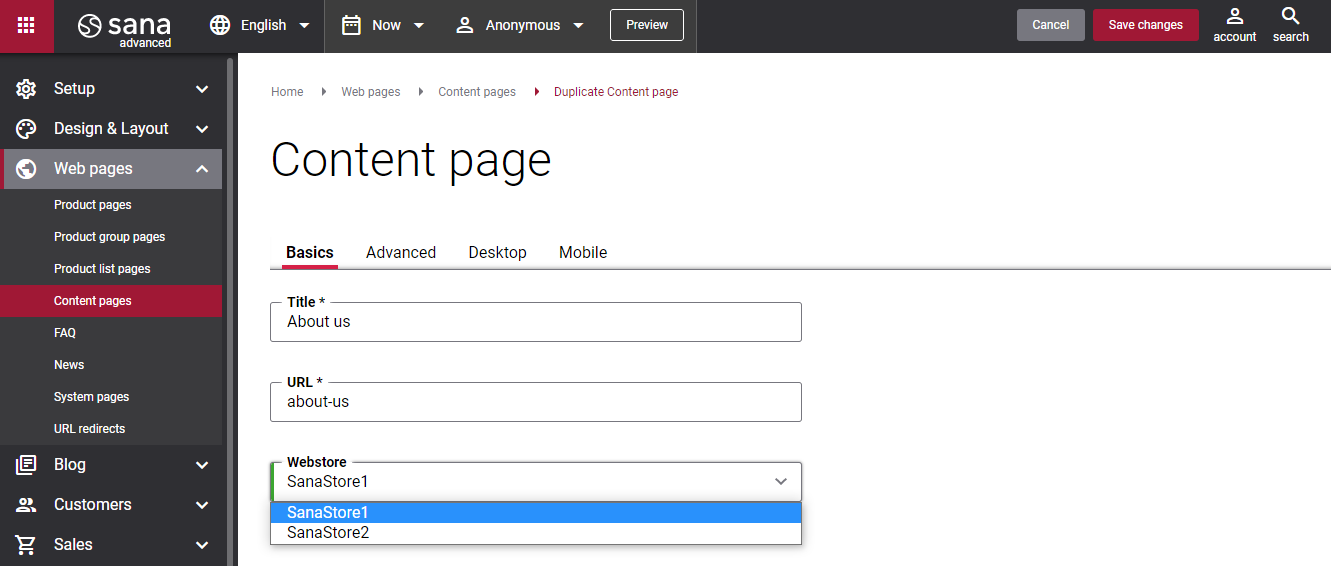Open Content pages in sidebar
The image size is (1331, 566).
[111, 301]
